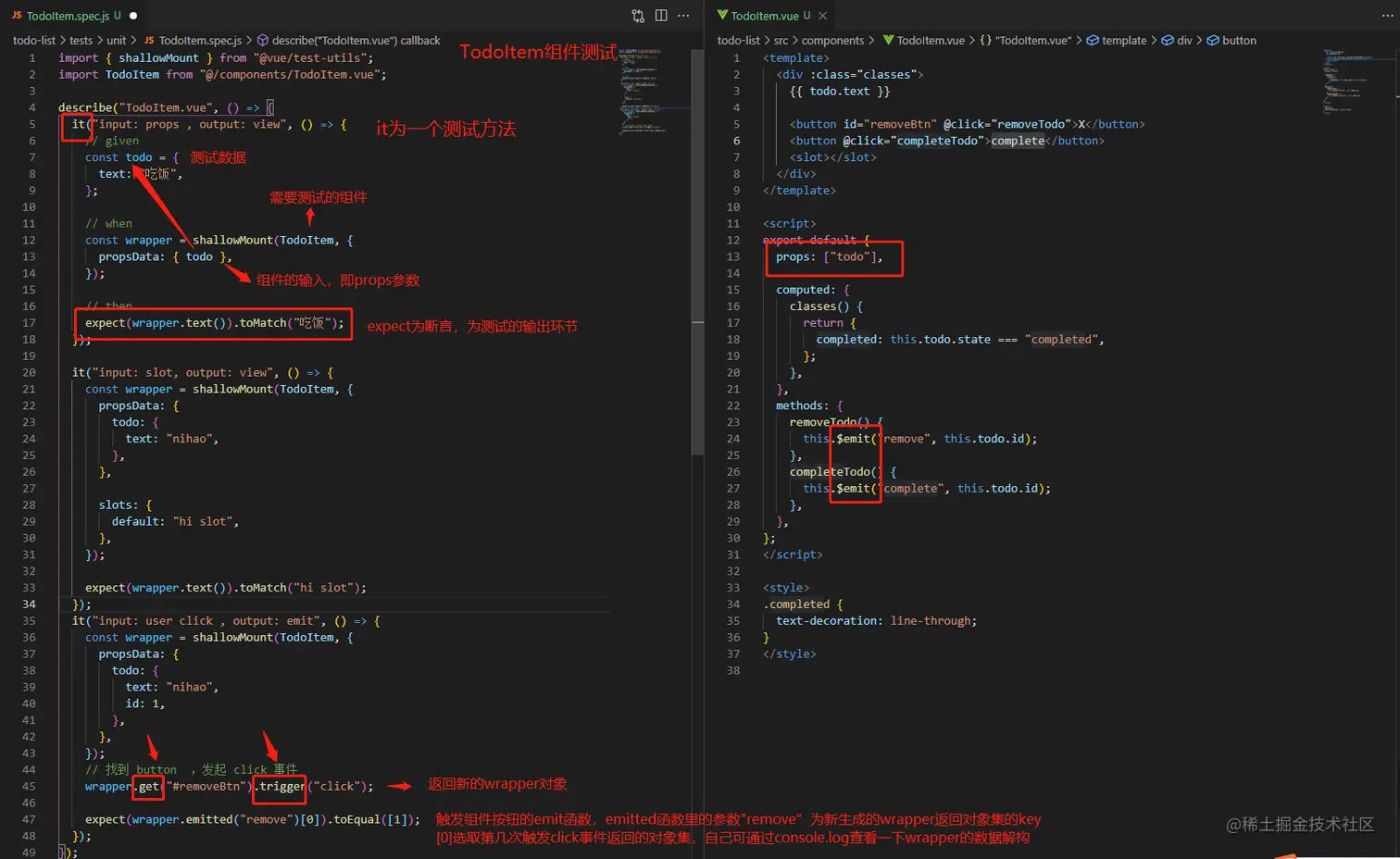Image resolution: width=1400 pixels, height=859 pixels.
Task: Select line number 33 in TodoItem.vue
Action: [x=733, y=588]
